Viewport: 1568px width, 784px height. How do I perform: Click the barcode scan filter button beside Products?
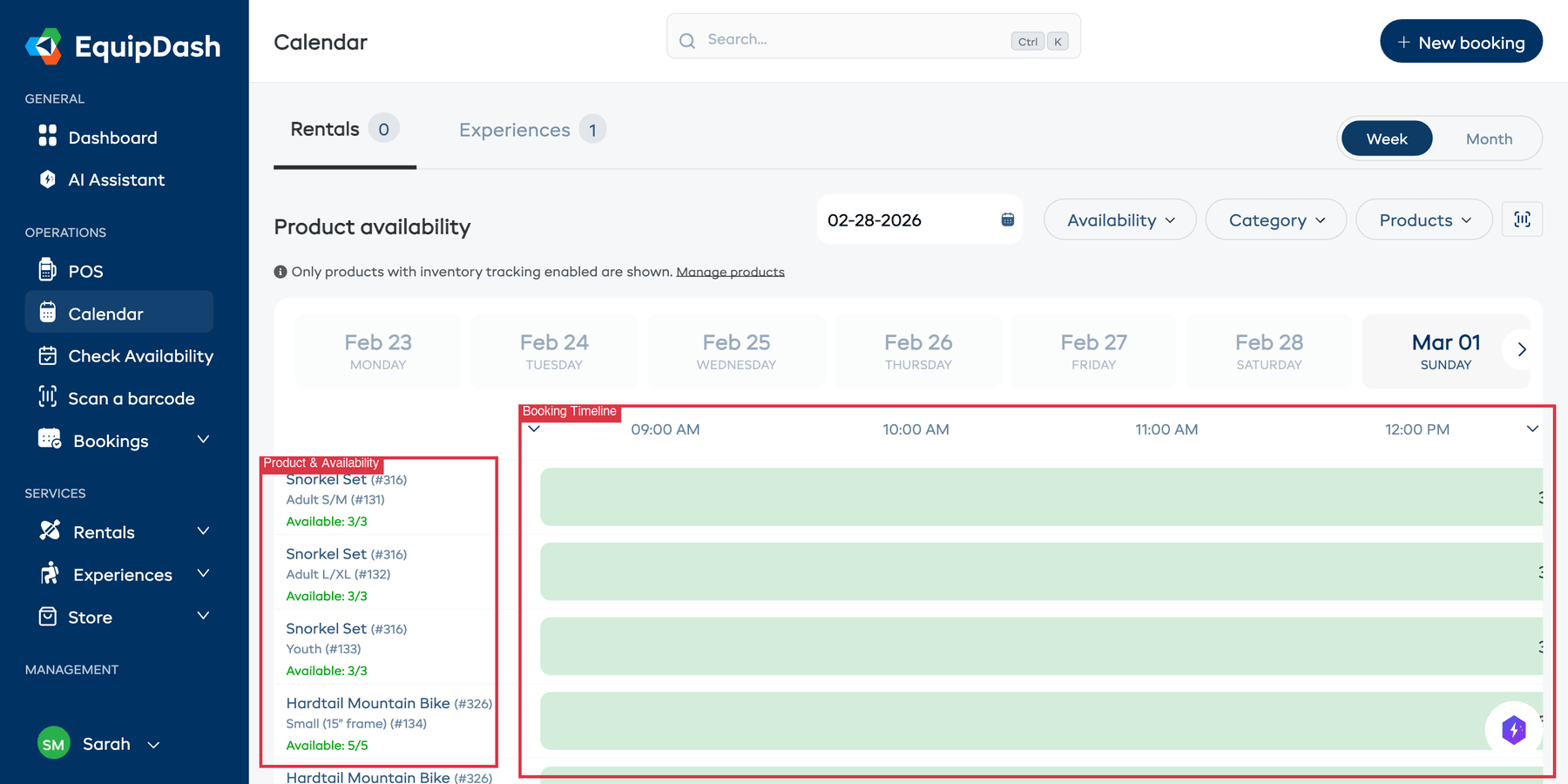coord(1522,220)
